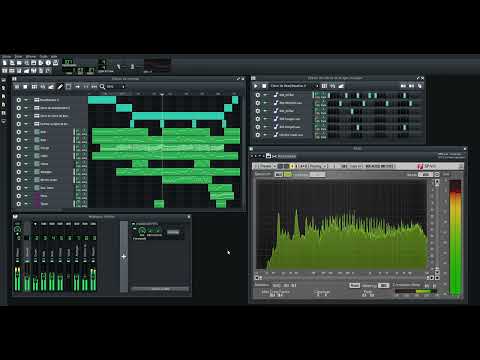Show the Controller Rack via main toolbar icon
480x360 pixels.
[x=48, y=71]
